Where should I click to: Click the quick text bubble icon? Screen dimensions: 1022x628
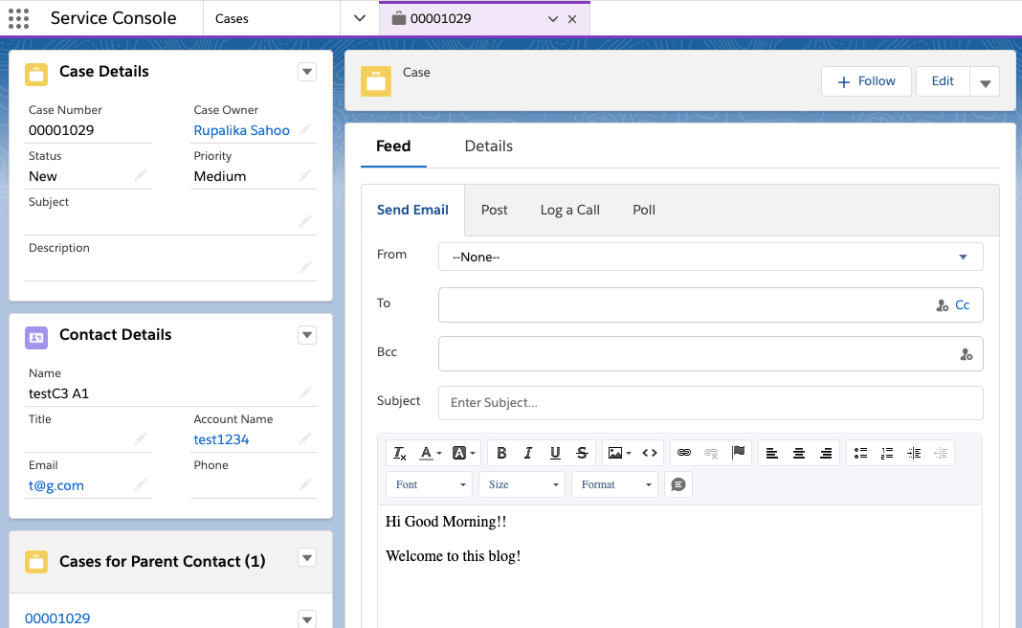678,484
